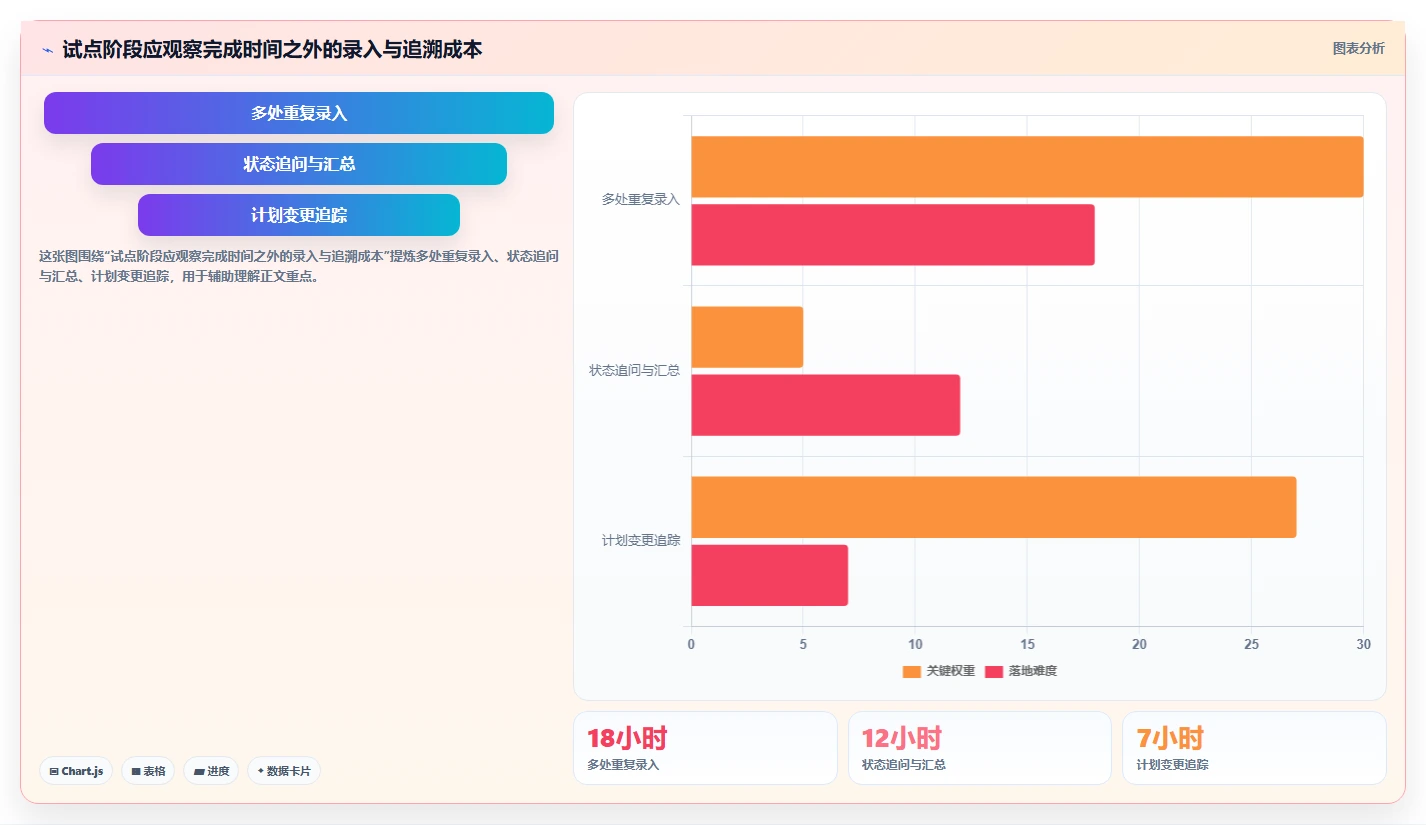Image resolution: width=1426 pixels, height=825 pixels.
Task: Click the red bar for 多处重复录入
Action: coord(893,235)
